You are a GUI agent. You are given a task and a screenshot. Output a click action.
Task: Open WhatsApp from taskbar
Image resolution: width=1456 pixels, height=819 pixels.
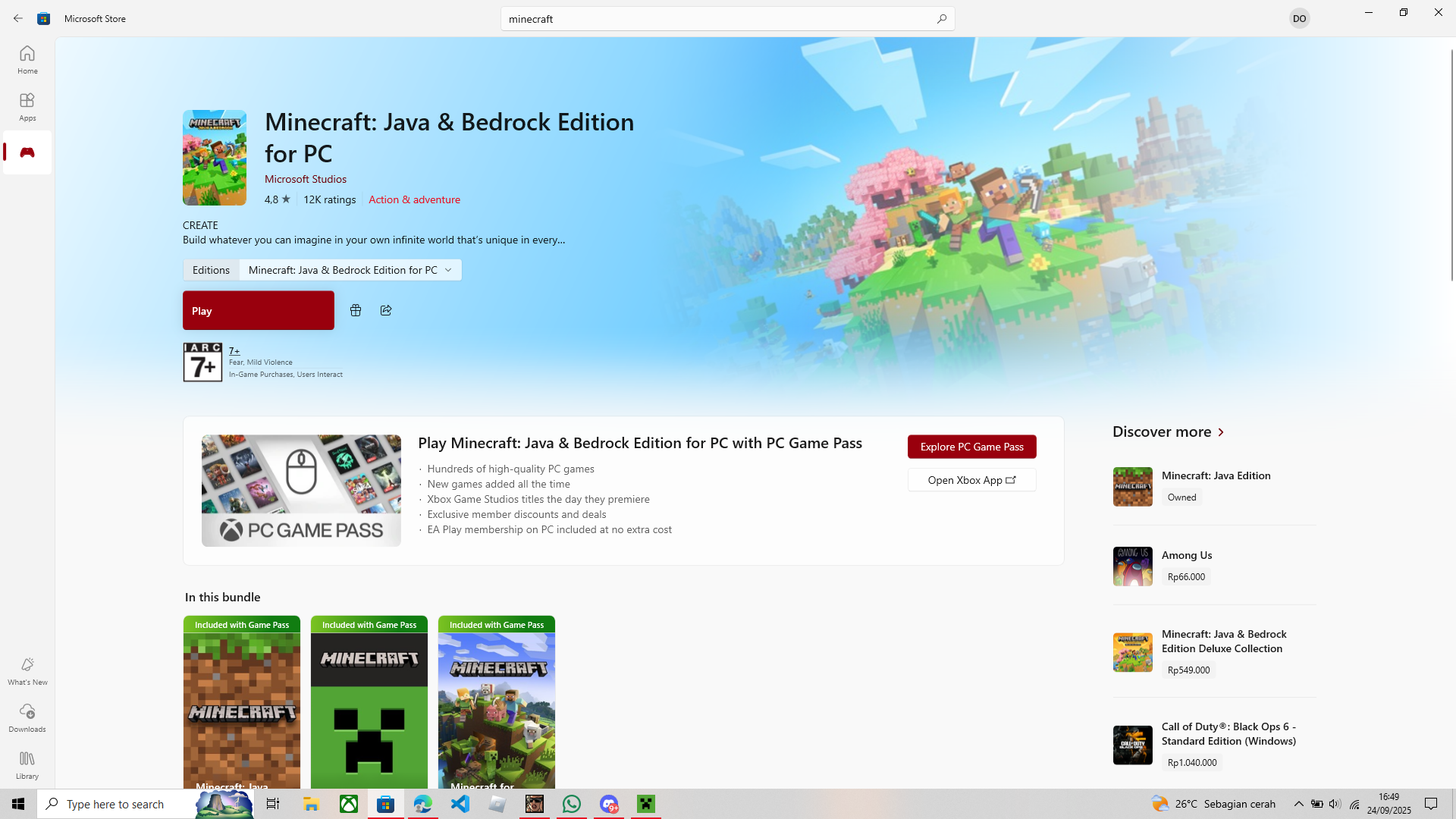(x=572, y=804)
